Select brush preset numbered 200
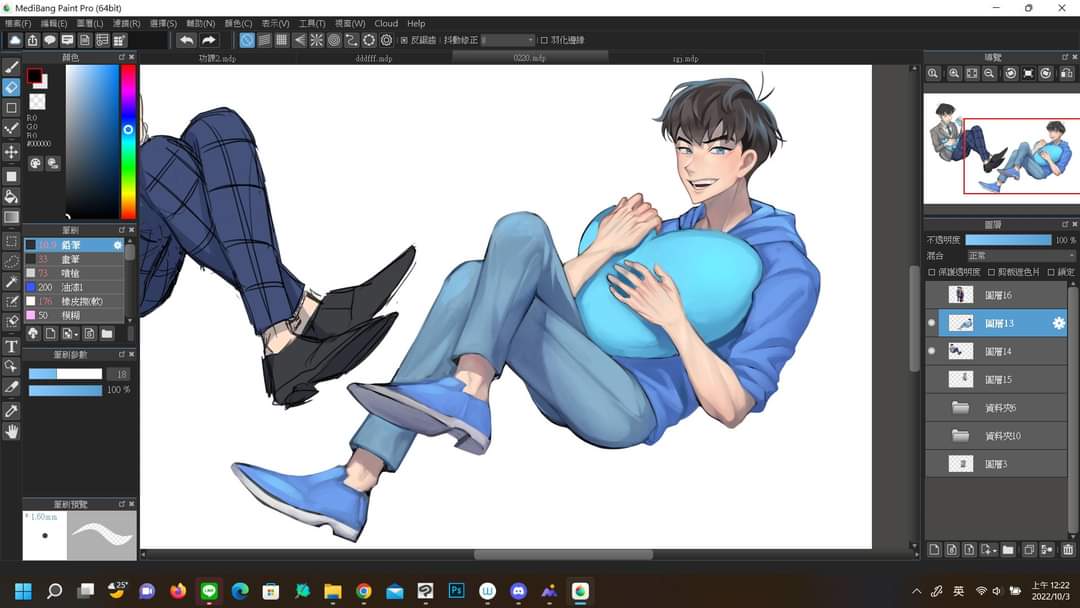Image resolution: width=1080 pixels, height=608 pixels. coord(74,287)
